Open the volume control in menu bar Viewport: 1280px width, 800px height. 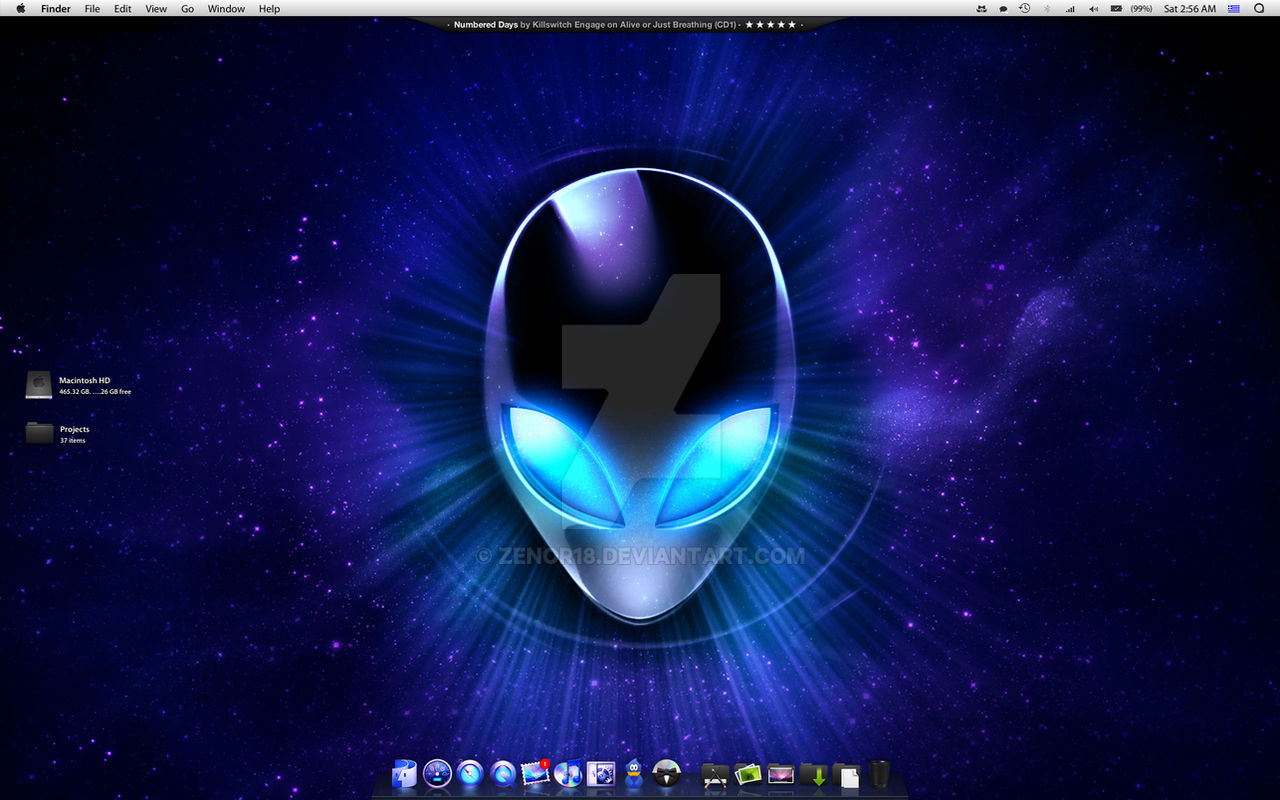pos(1093,9)
